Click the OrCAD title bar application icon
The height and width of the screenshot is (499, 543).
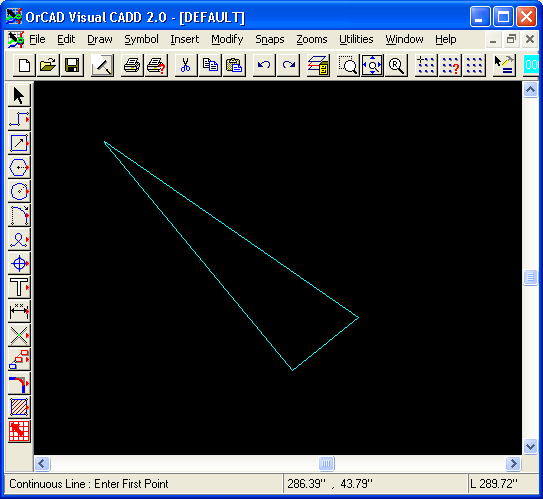[x=14, y=16]
